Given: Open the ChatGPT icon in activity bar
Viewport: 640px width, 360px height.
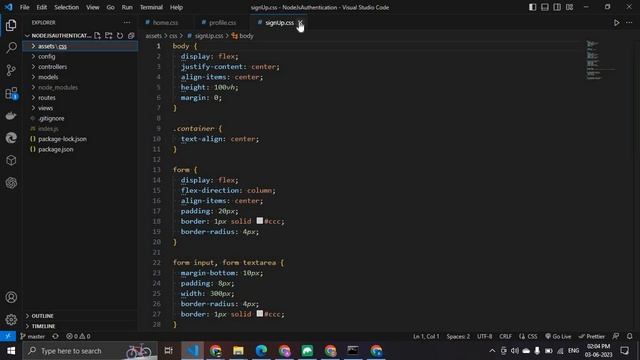Looking at the screenshot, I should coord(11,183).
